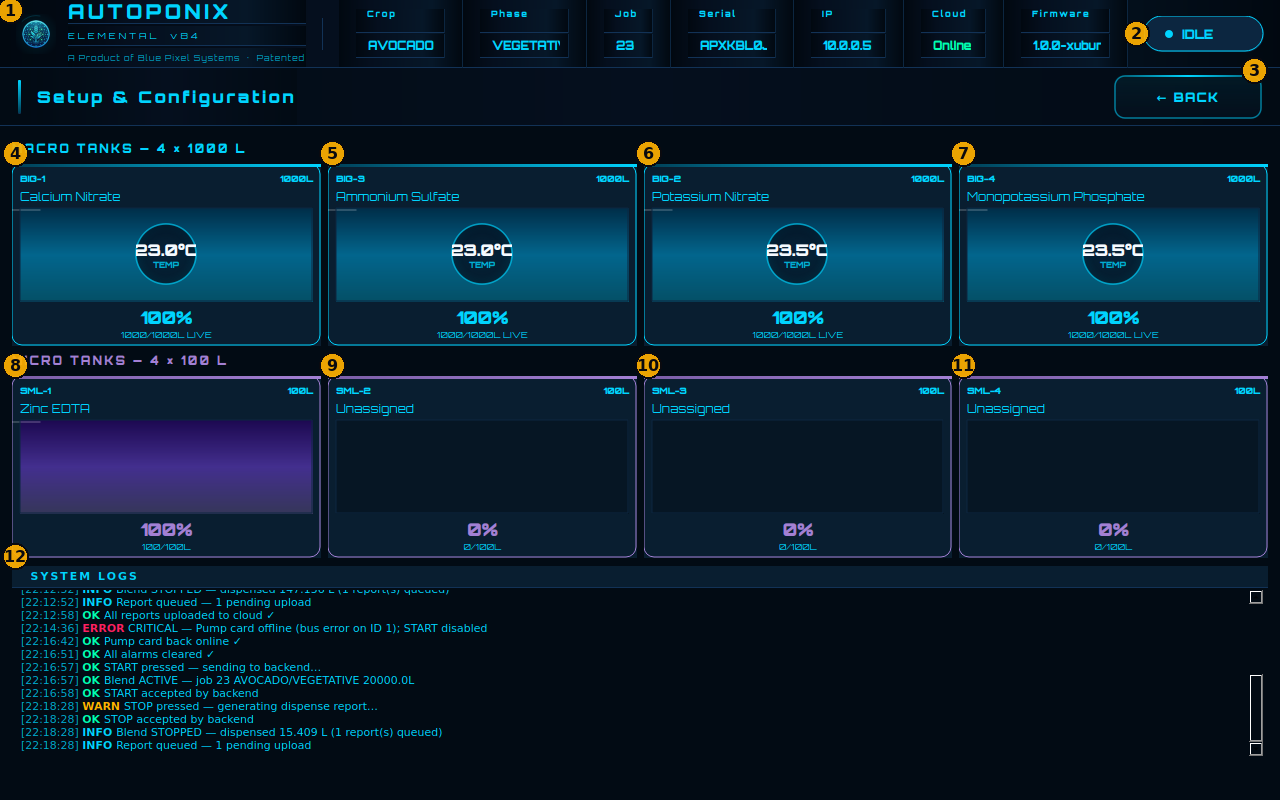Viewport: 1280px width, 800px height.
Task: Select the Blend ACTIVE job 23 log line
Action: [x=218, y=680]
